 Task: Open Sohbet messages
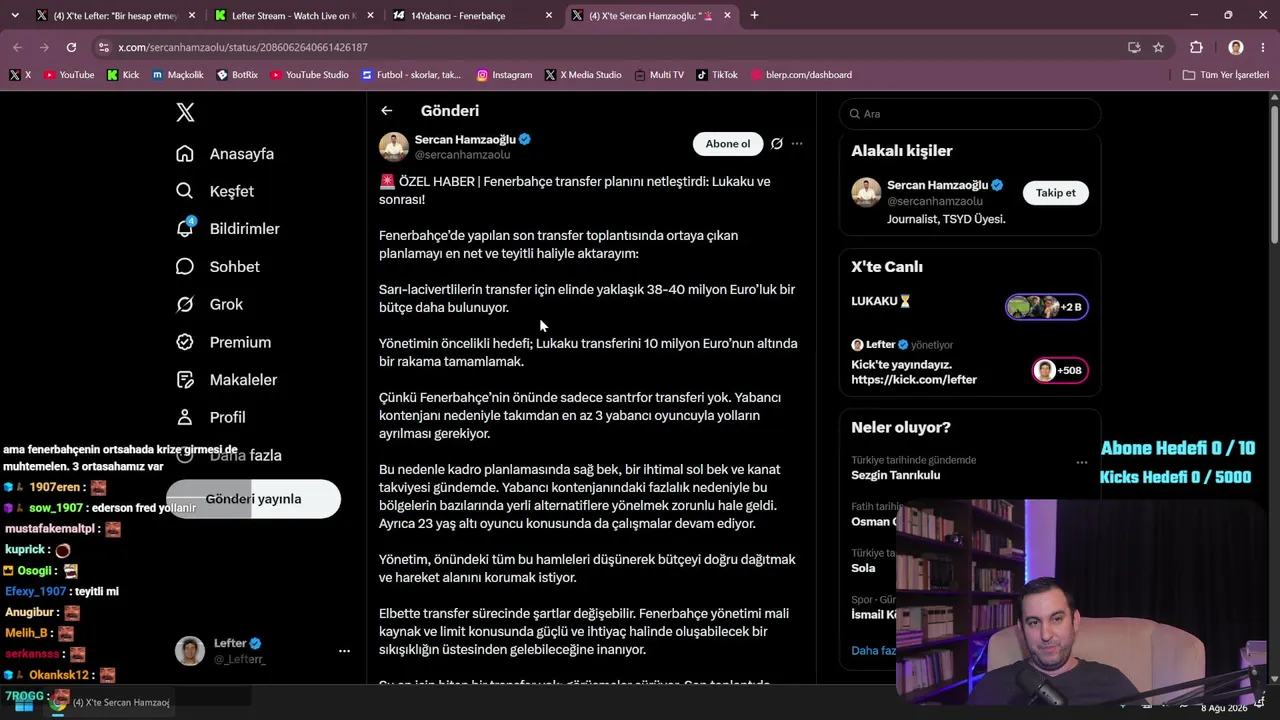217,267
